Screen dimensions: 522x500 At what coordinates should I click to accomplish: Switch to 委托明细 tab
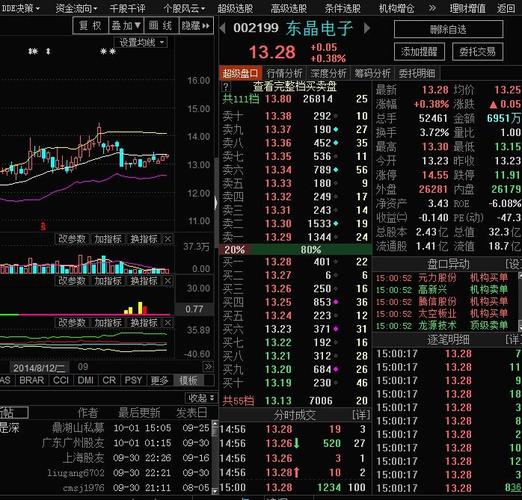(417, 73)
